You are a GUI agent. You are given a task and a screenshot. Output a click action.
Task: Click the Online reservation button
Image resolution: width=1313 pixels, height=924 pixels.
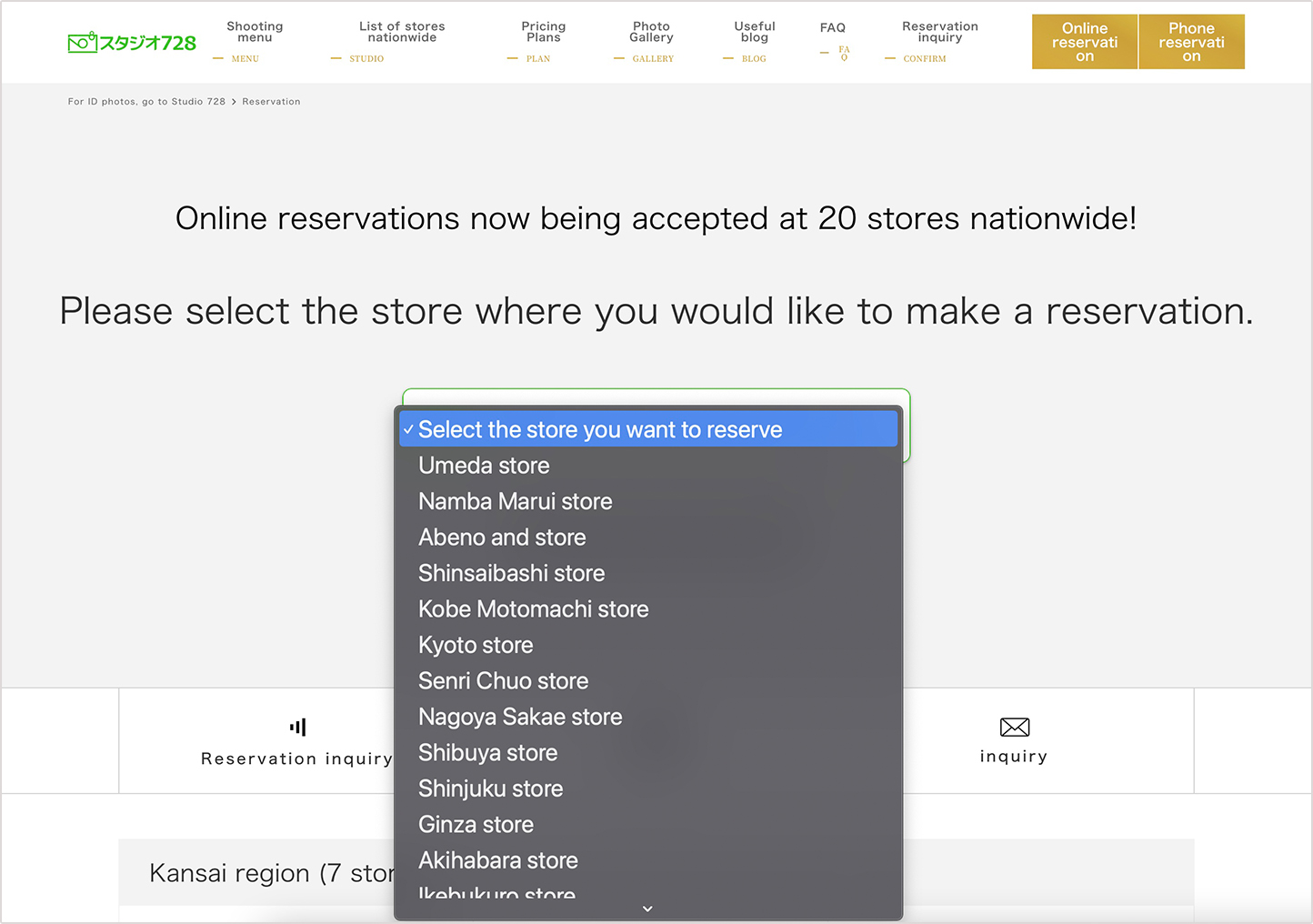coord(1085,42)
